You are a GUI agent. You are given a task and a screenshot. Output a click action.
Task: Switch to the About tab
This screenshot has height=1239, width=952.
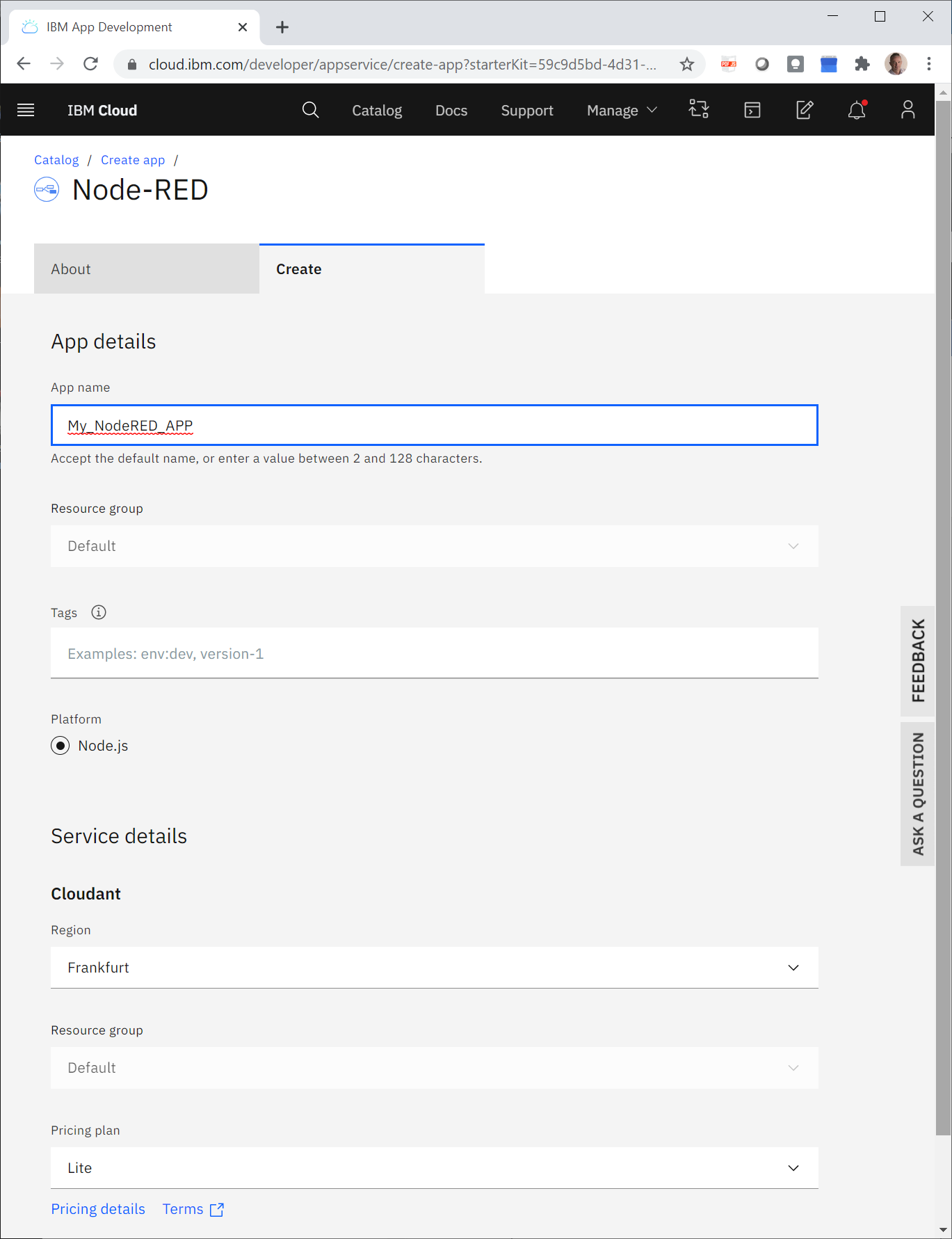click(x=147, y=269)
